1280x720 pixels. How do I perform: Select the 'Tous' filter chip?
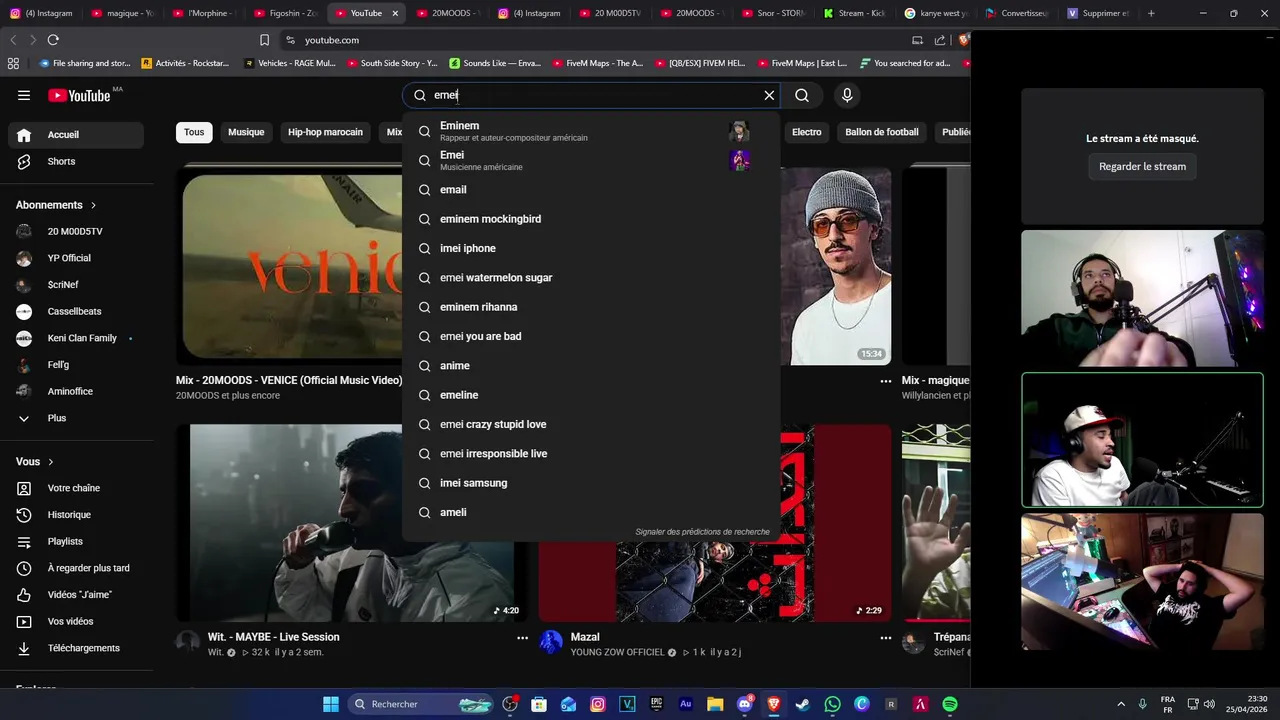[194, 132]
